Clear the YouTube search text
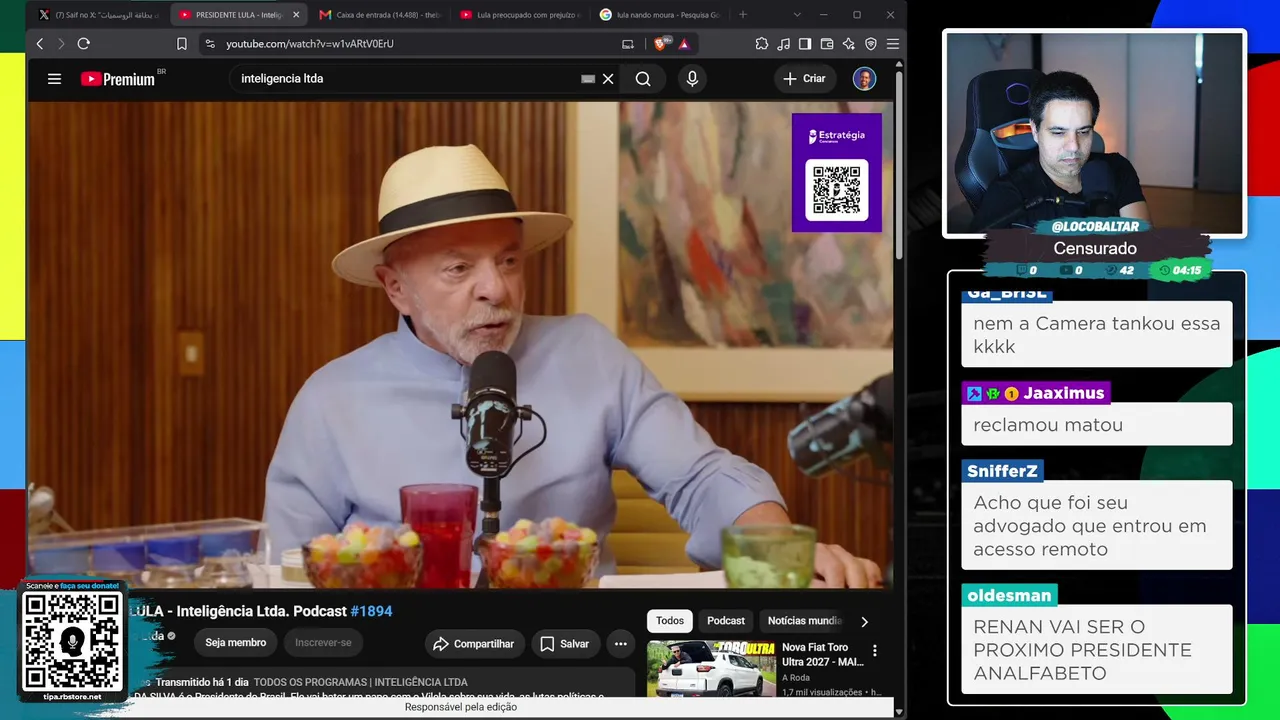Viewport: 1280px width, 720px height. click(x=608, y=79)
